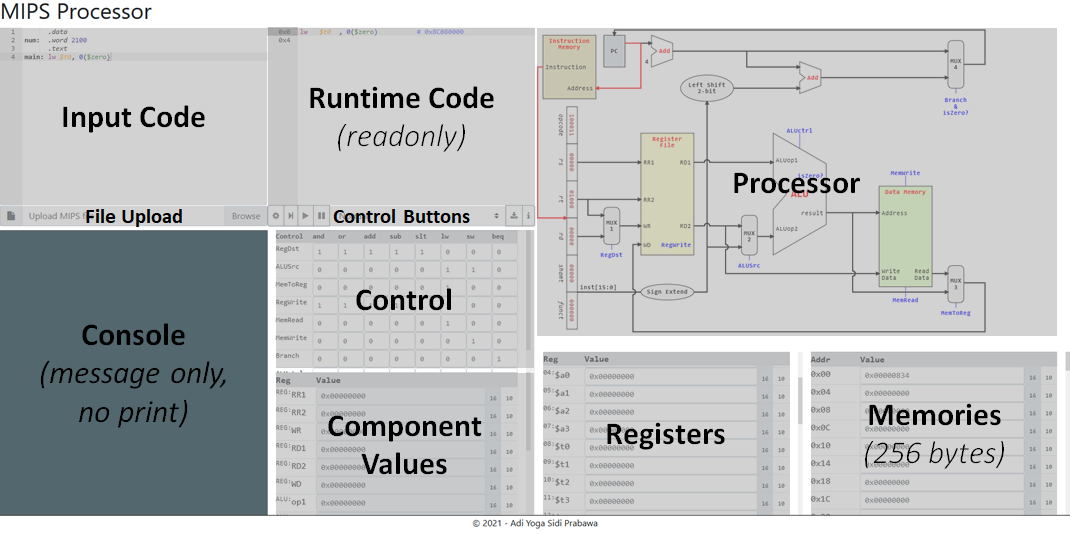The width and height of the screenshot is (1070, 534).
Task: Click MUX 4 above Branch & isZero label
Action: point(955,63)
